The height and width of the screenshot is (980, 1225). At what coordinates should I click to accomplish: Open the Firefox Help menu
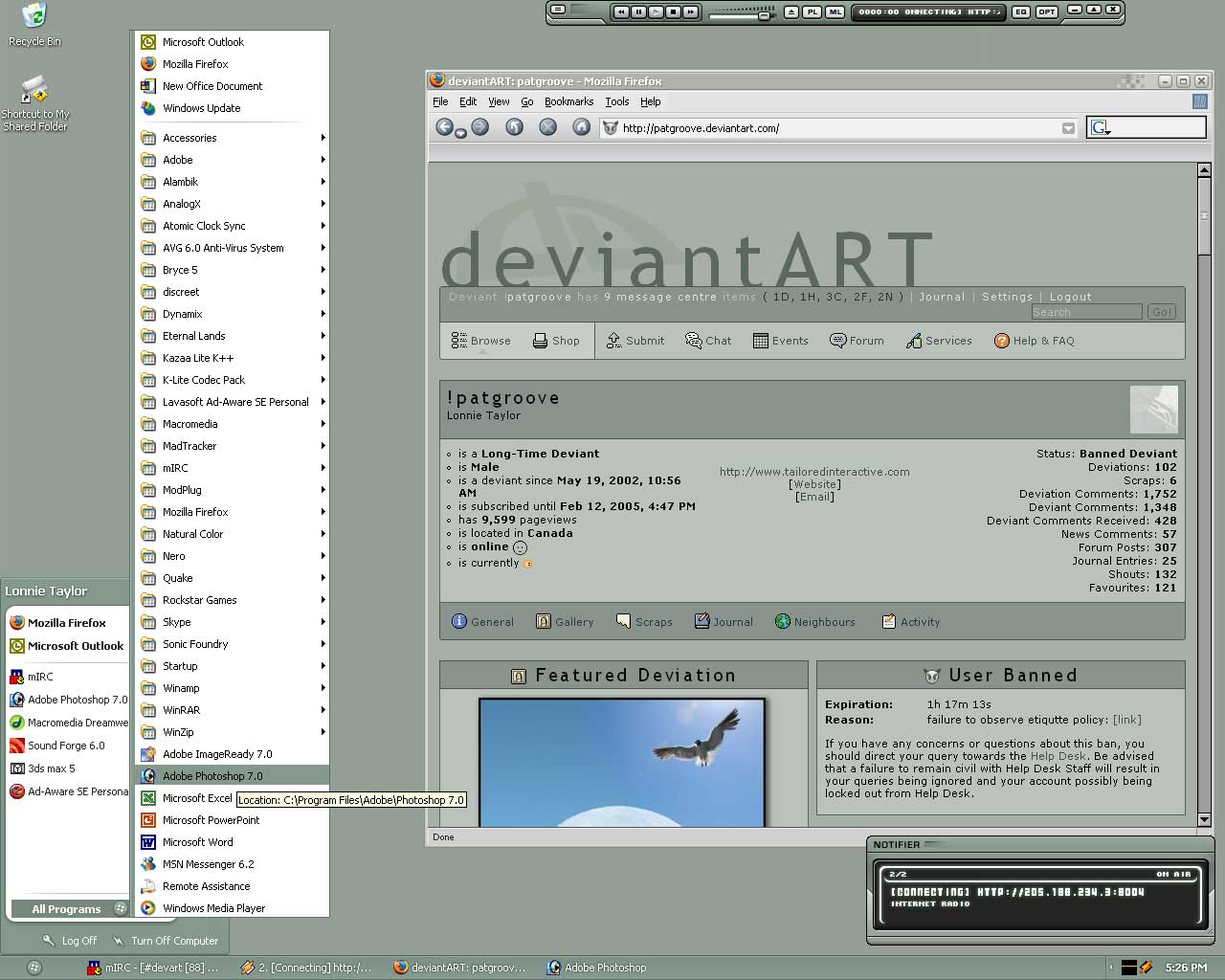[651, 101]
